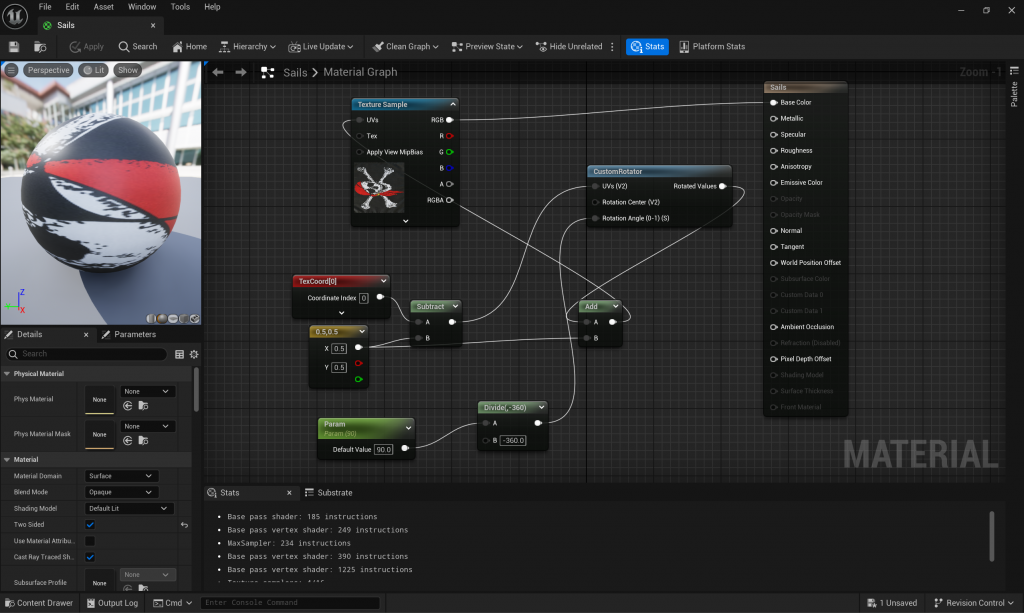
Task: Use selected asset for Phys Material Mask
Action: click(x=128, y=441)
